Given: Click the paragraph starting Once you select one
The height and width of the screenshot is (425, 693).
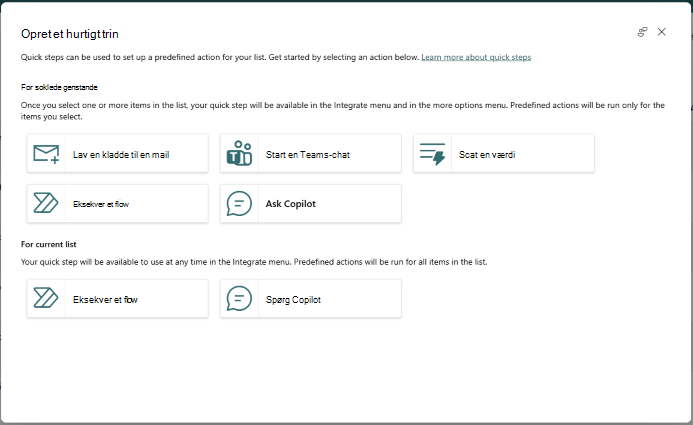Looking at the screenshot, I should 343,111.
